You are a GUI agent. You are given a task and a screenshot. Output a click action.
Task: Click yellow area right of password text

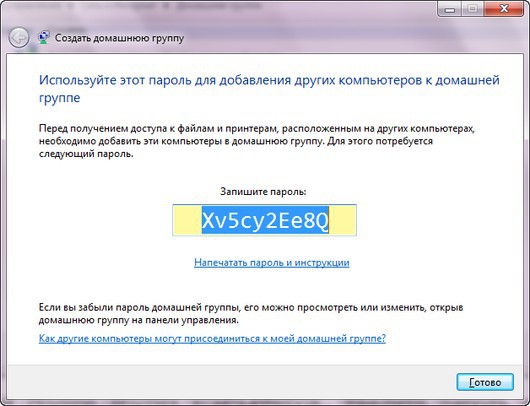coord(342,220)
